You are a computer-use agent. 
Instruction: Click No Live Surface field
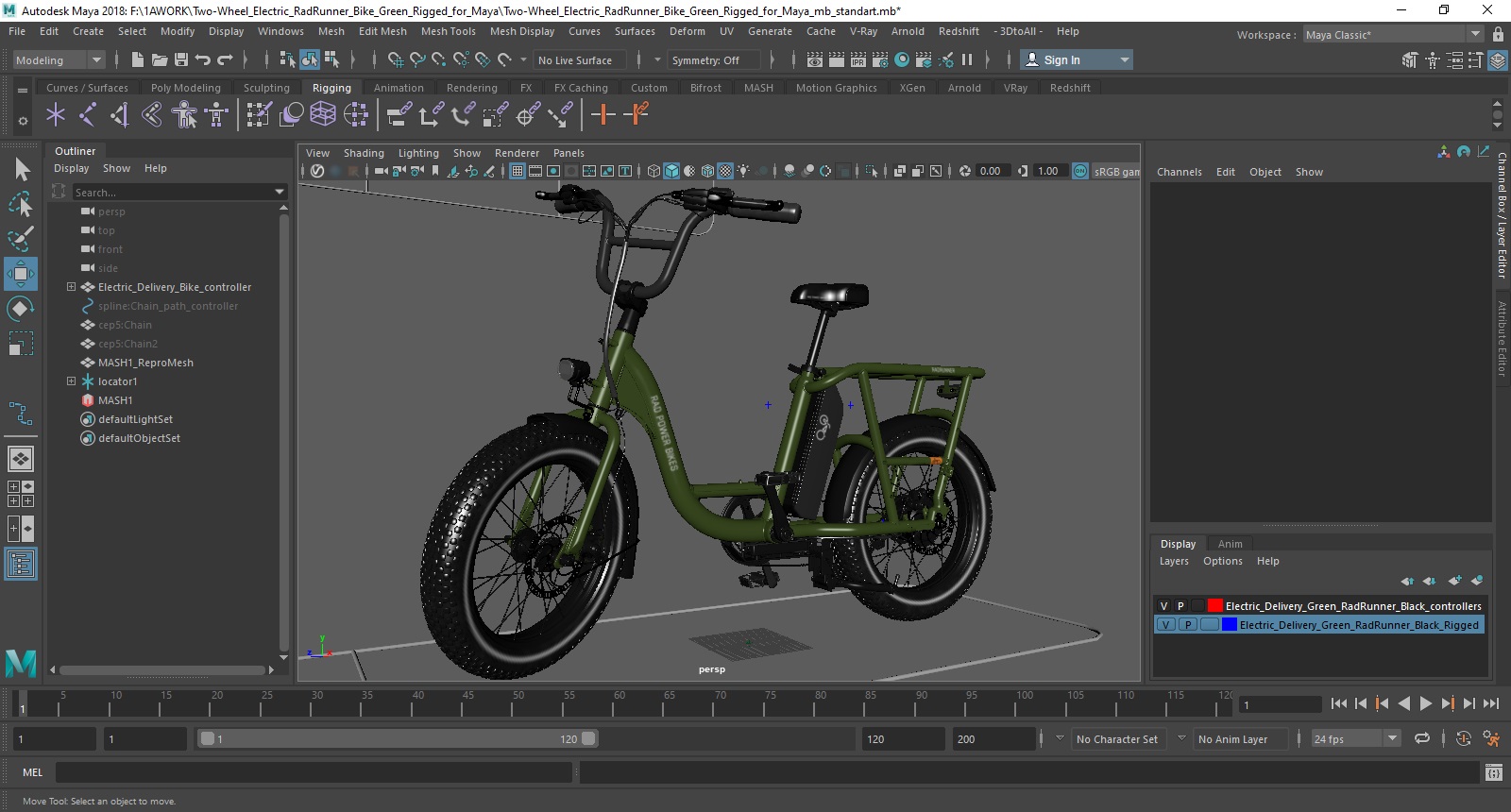coord(581,59)
